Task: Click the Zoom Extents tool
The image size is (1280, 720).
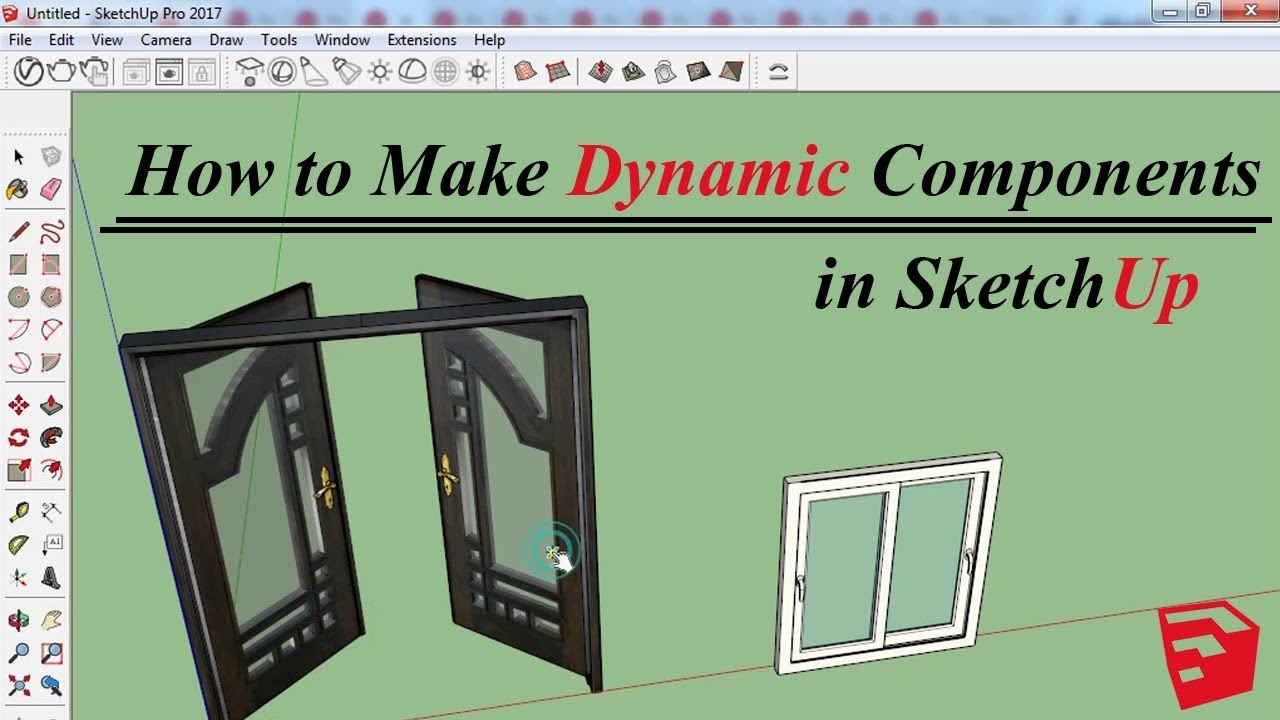Action: (x=18, y=685)
